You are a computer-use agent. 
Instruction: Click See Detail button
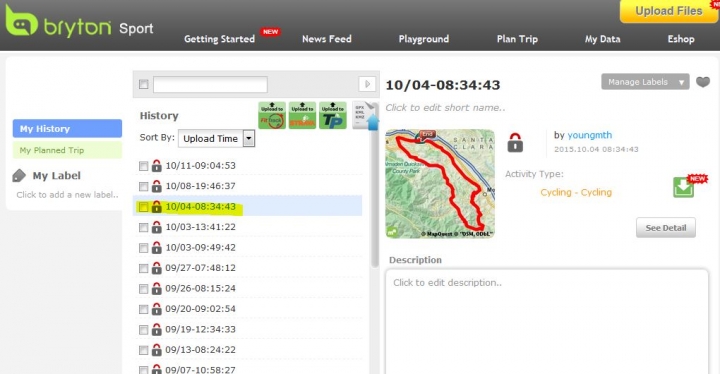click(666, 227)
